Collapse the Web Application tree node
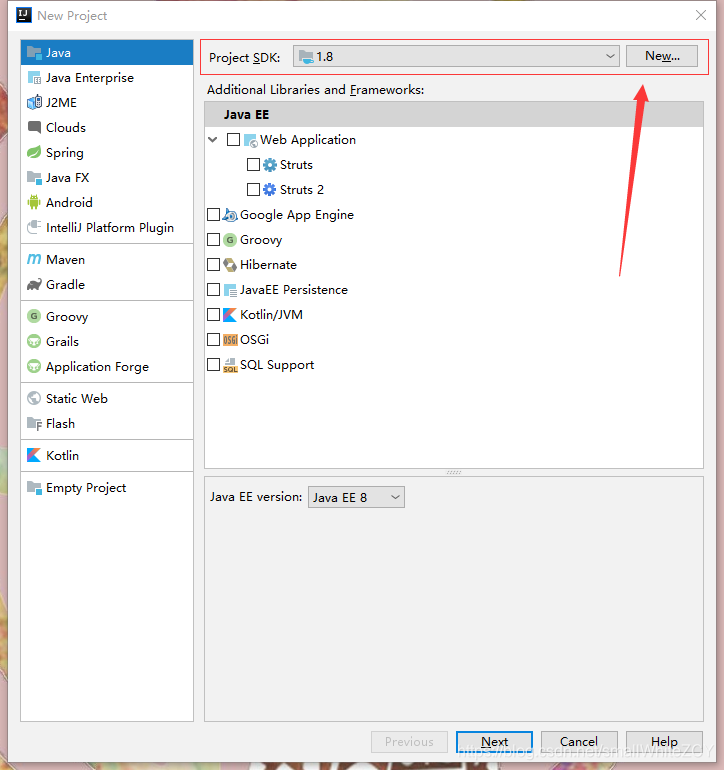Image resolution: width=724 pixels, height=770 pixels. pyautogui.click(x=213, y=140)
